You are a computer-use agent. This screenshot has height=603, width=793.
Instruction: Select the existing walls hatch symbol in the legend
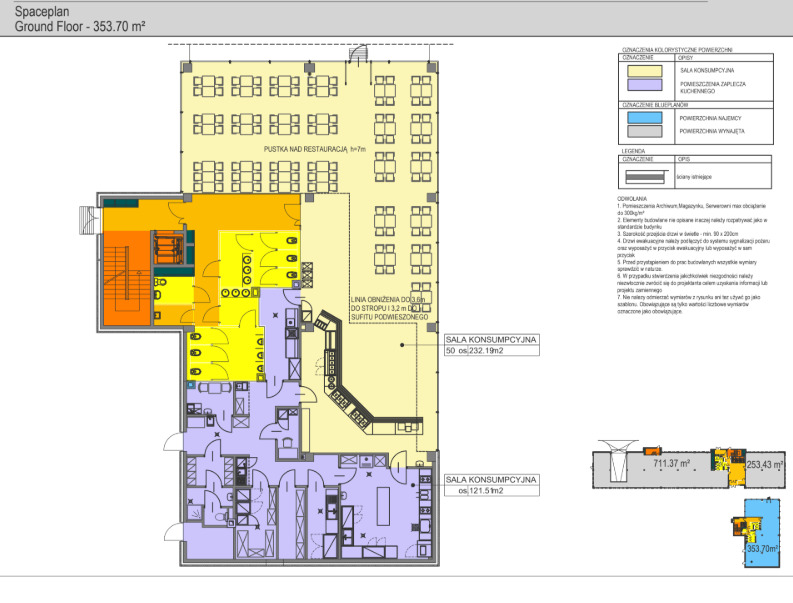(647, 174)
